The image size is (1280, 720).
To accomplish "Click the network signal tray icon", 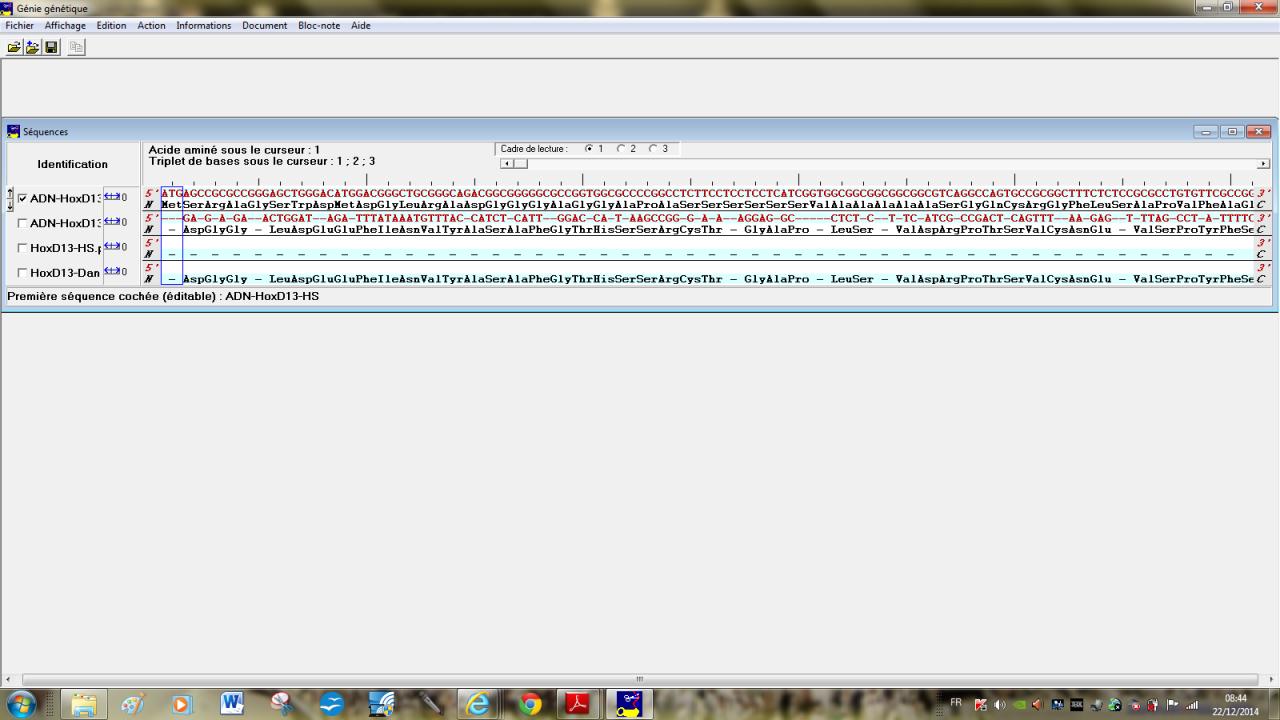I will [x=1191, y=704].
